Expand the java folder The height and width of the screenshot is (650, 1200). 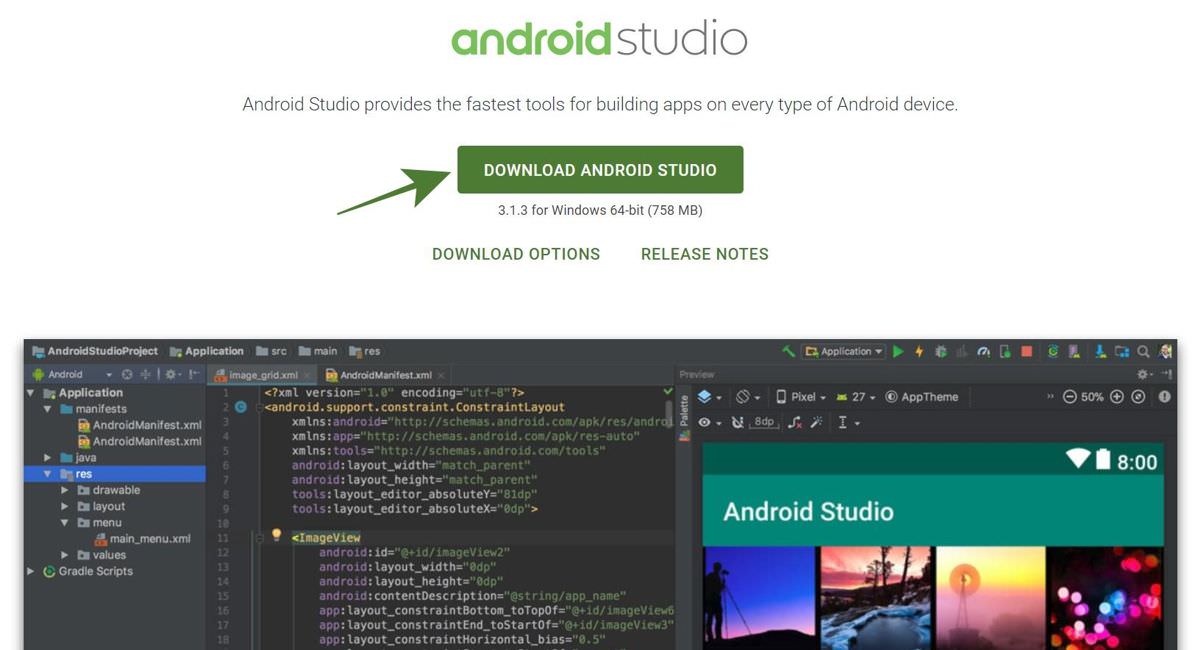point(47,457)
